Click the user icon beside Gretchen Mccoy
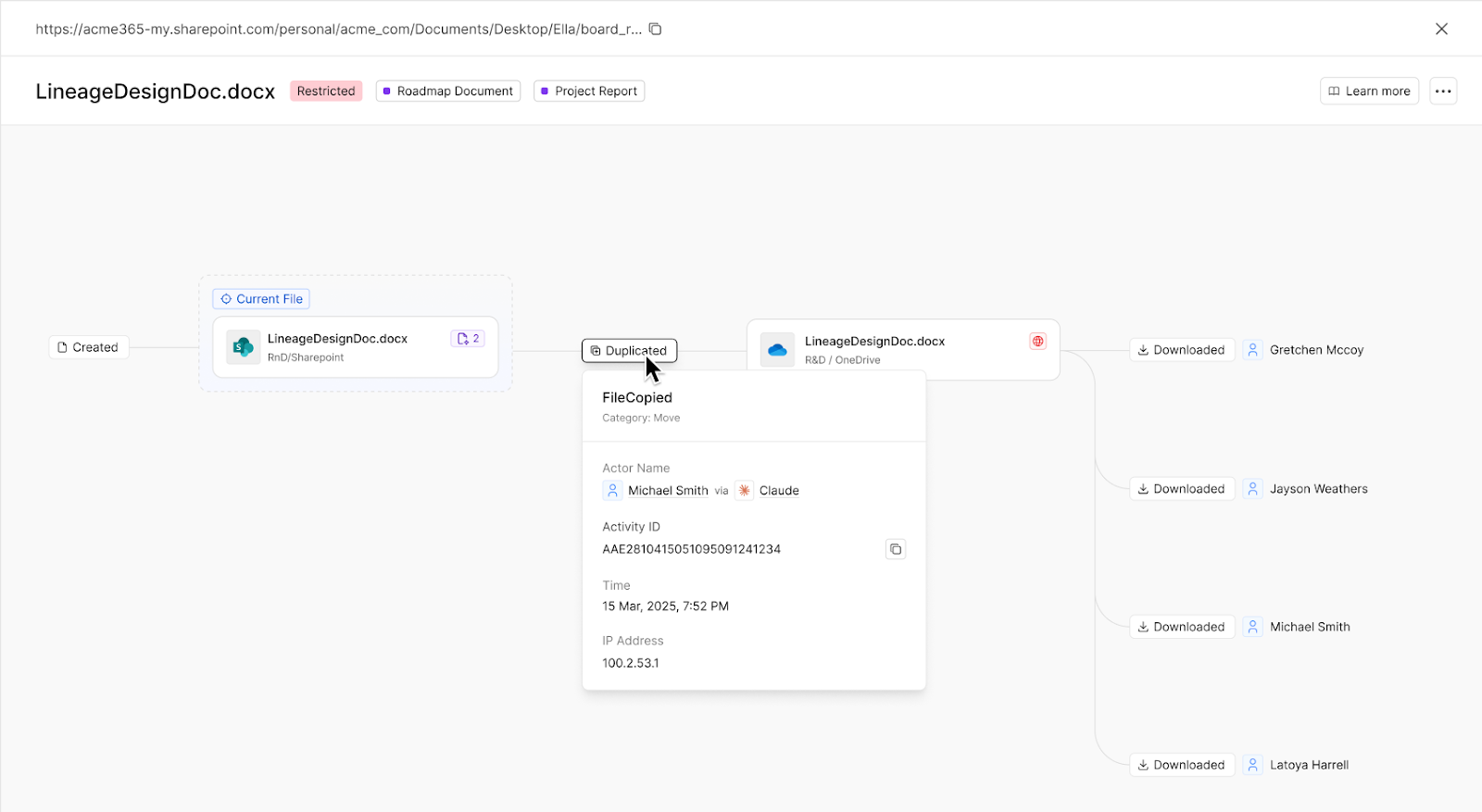The width and height of the screenshot is (1482, 812). 1252,350
